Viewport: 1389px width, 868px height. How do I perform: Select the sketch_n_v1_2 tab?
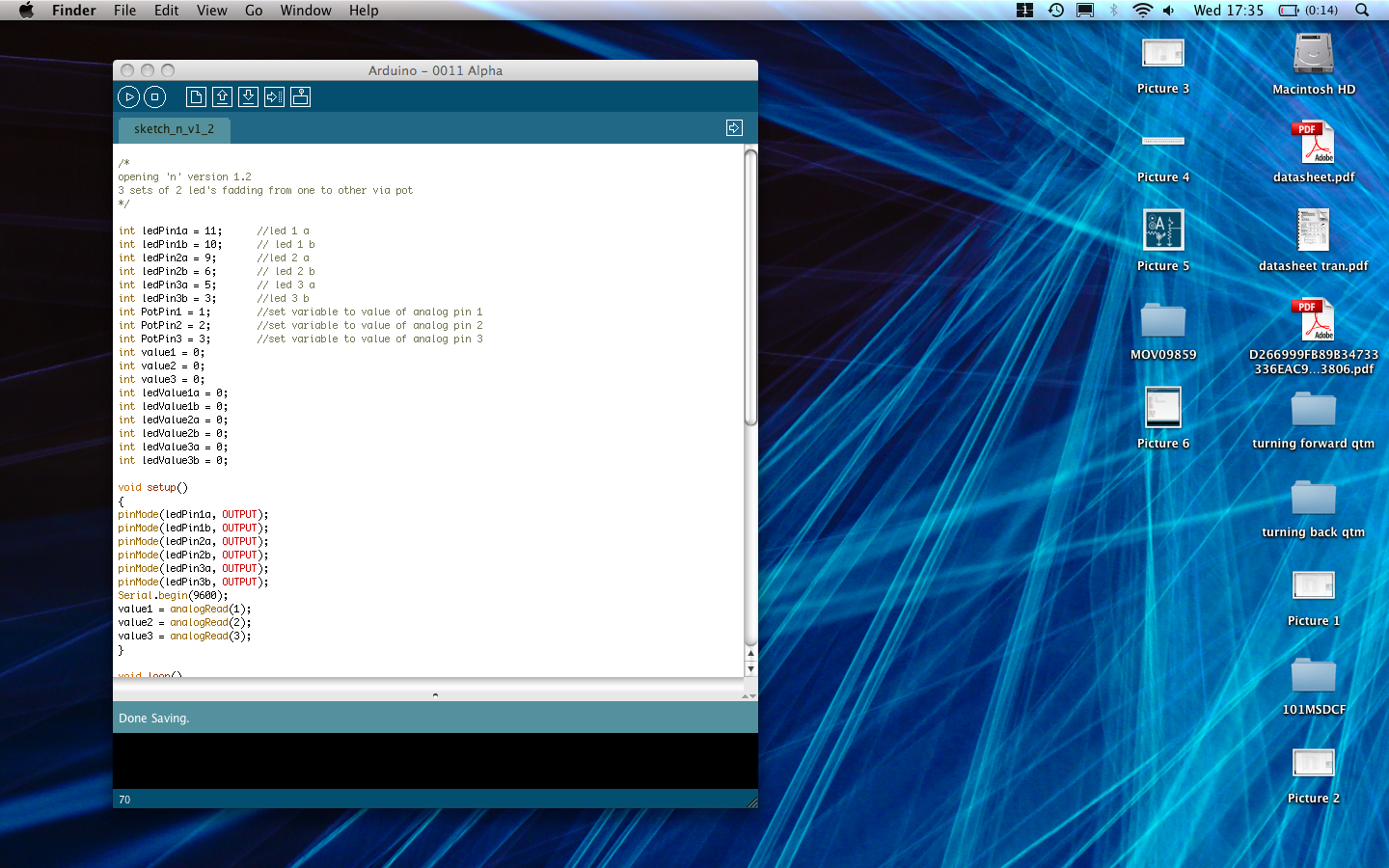pos(174,129)
